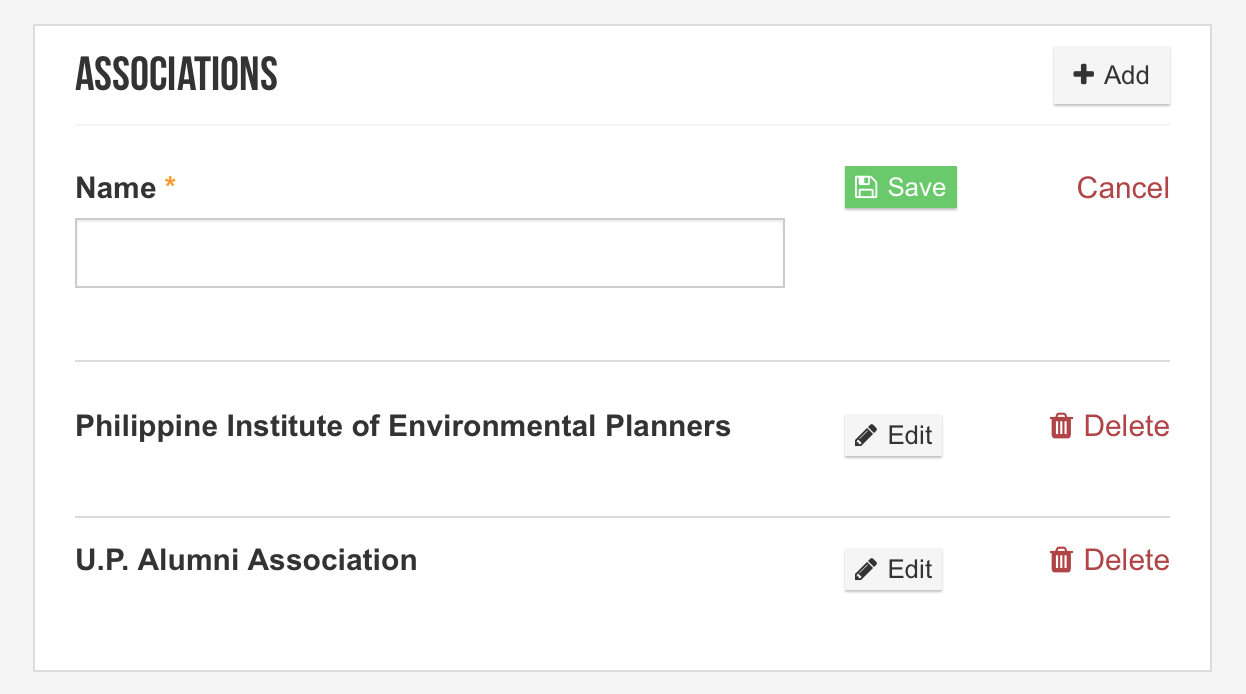Click divider line above Philippine Institute row
This screenshot has width=1246, height=694.
622,361
